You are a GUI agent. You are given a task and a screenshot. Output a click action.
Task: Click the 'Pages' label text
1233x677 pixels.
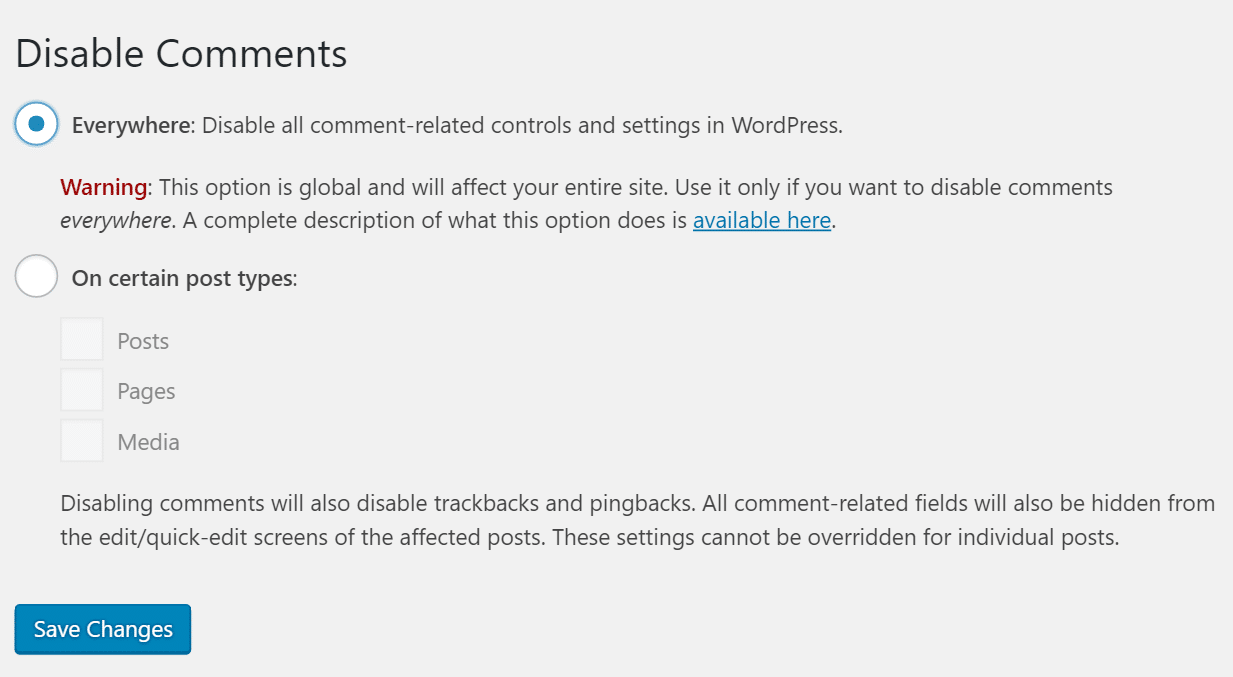(146, 391)
